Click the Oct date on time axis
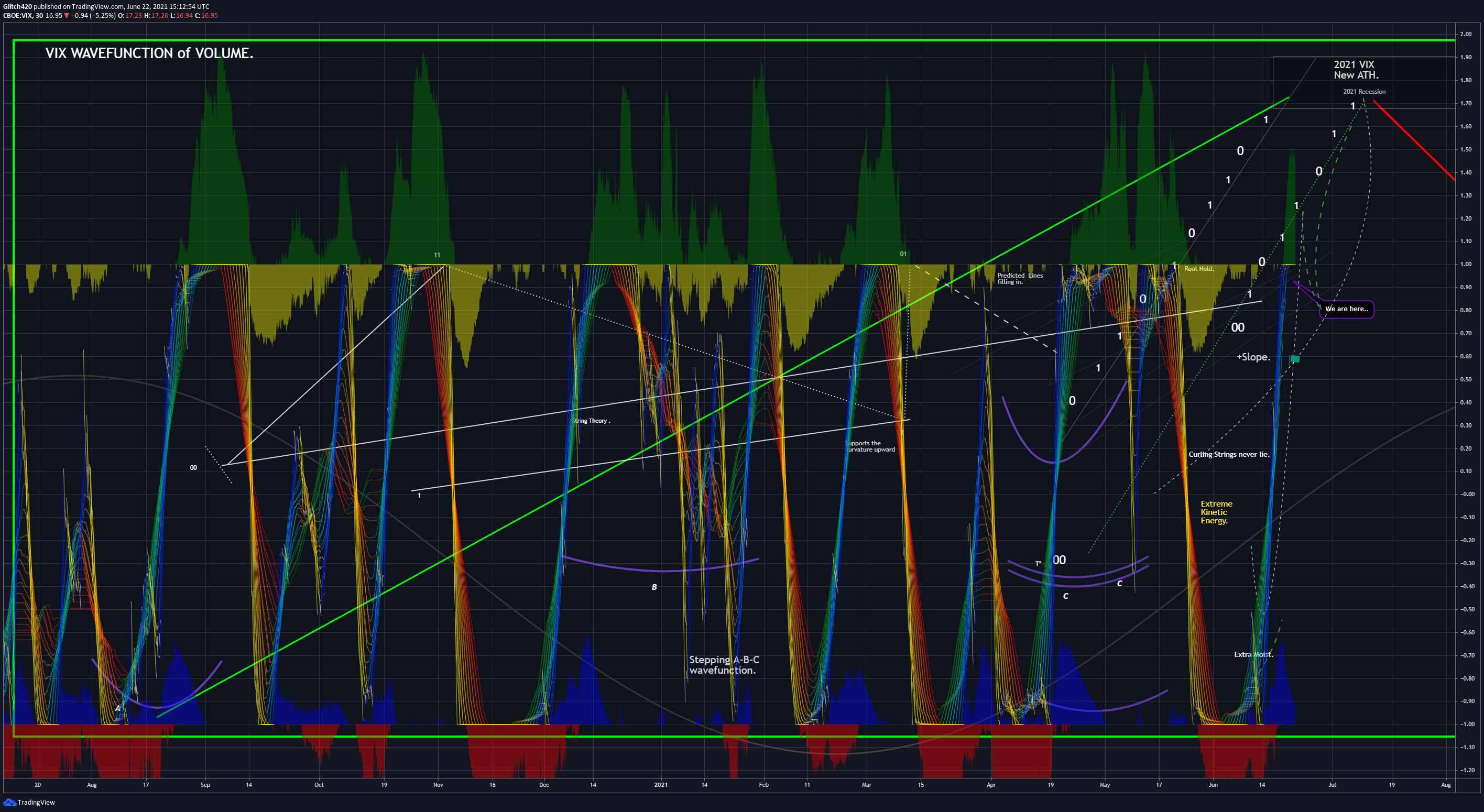1484x812 pixels. pyautogui.click(x=319, y=785)
